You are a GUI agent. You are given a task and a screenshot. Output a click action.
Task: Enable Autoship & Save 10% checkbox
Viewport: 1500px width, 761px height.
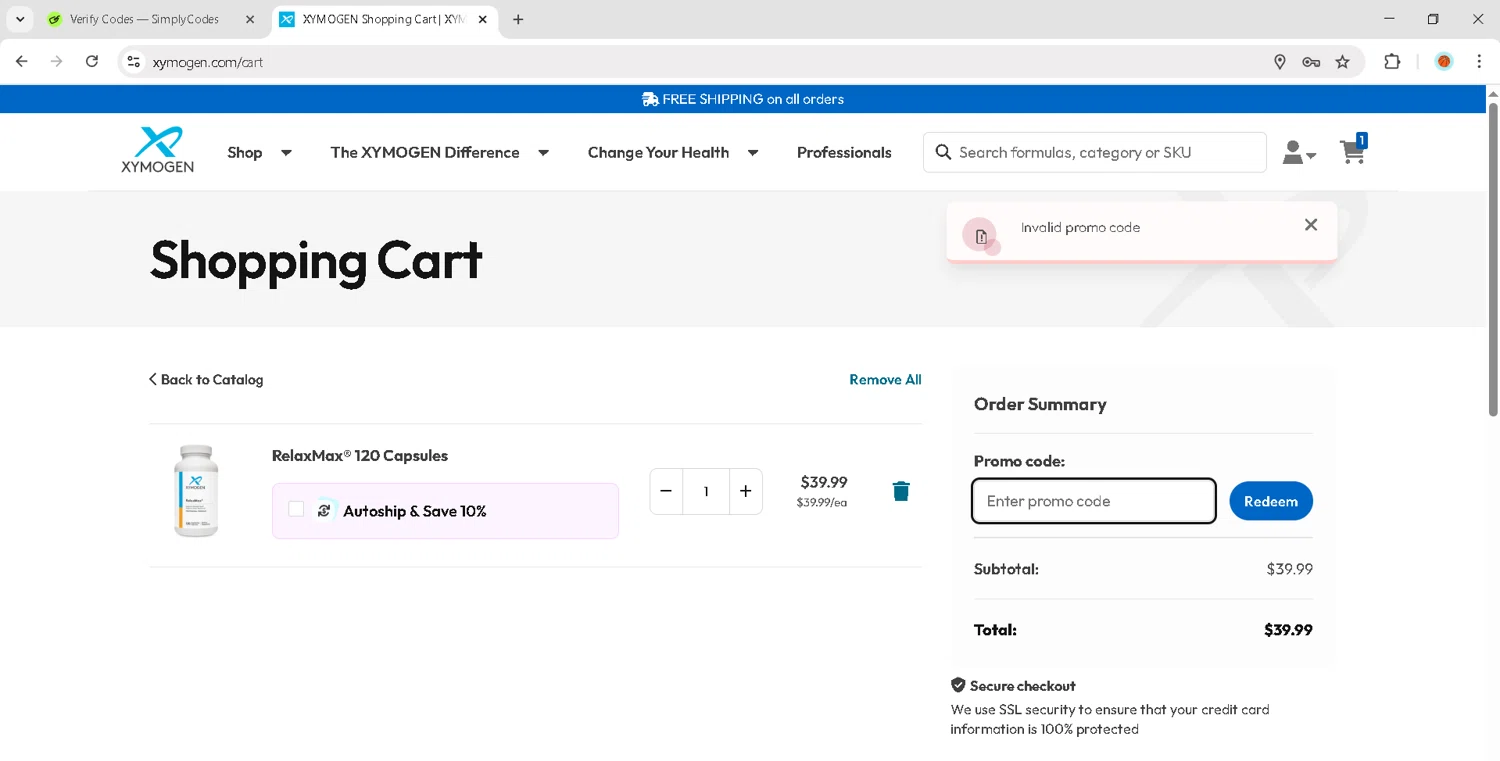[296, 509]
